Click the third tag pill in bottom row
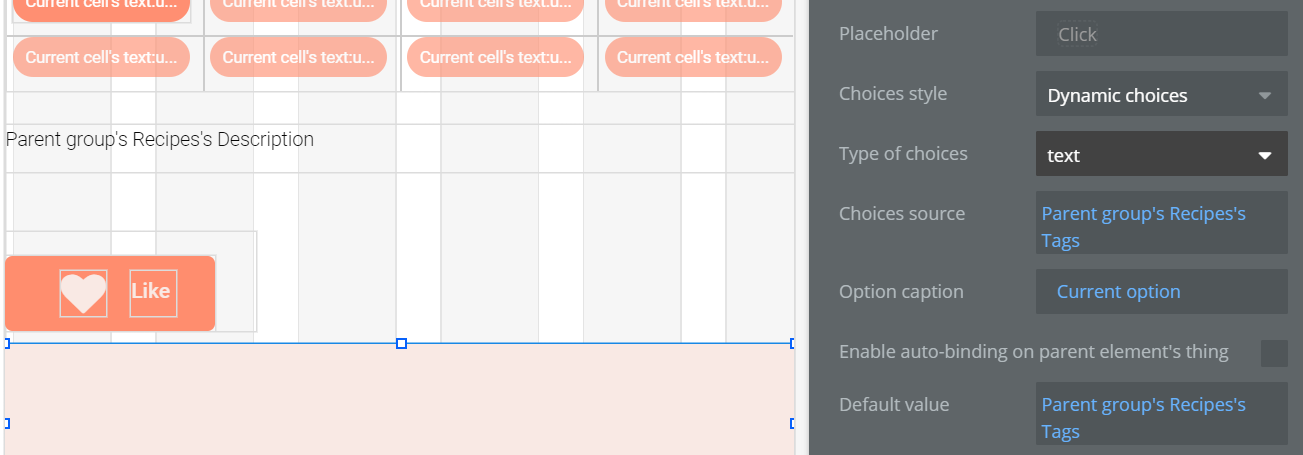This screenshot has height=455, width=1303. tap(495, 57)
